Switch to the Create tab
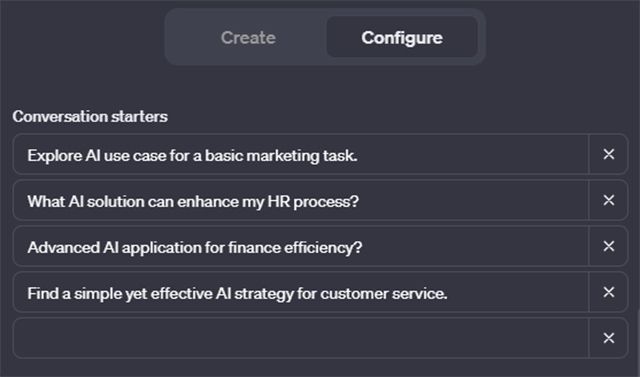Screen dimensions: 640x377 (x=248, y=38)
